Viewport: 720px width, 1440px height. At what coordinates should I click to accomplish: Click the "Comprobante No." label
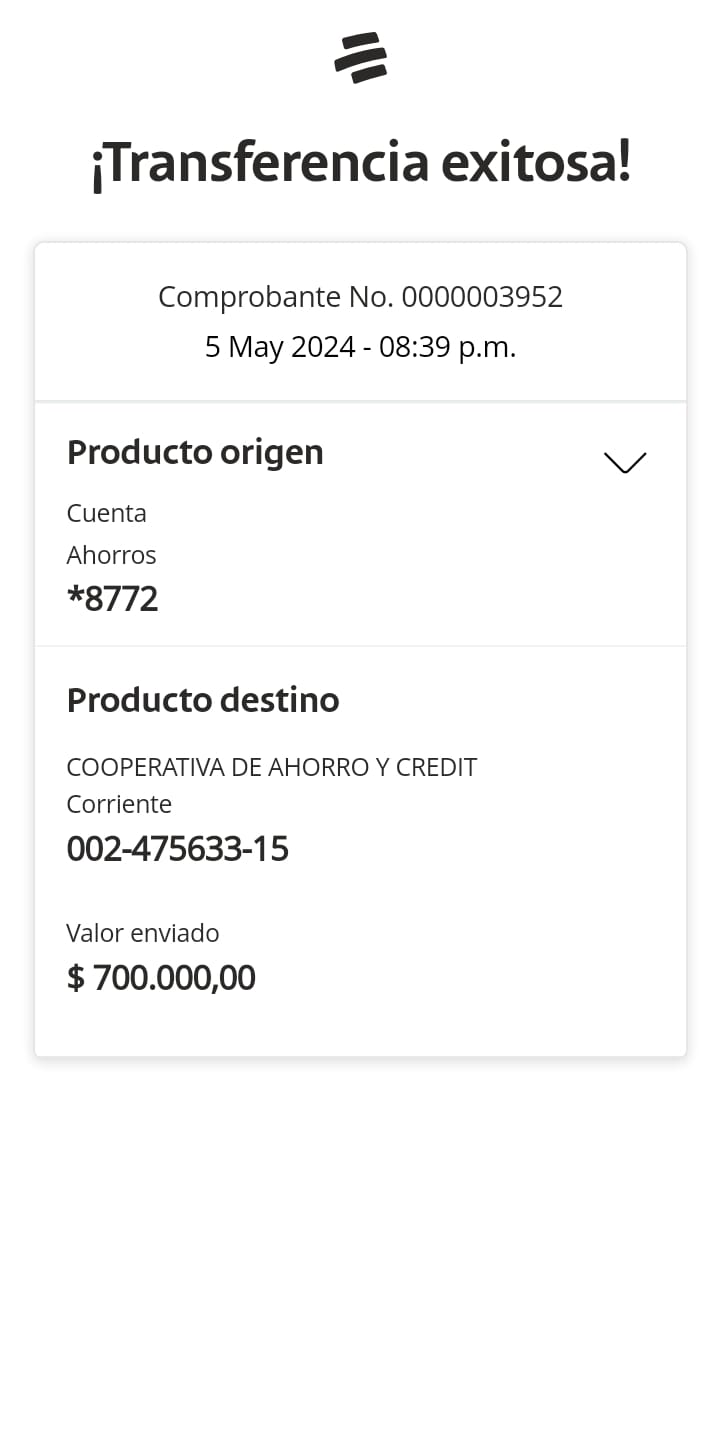pos(276,297)
